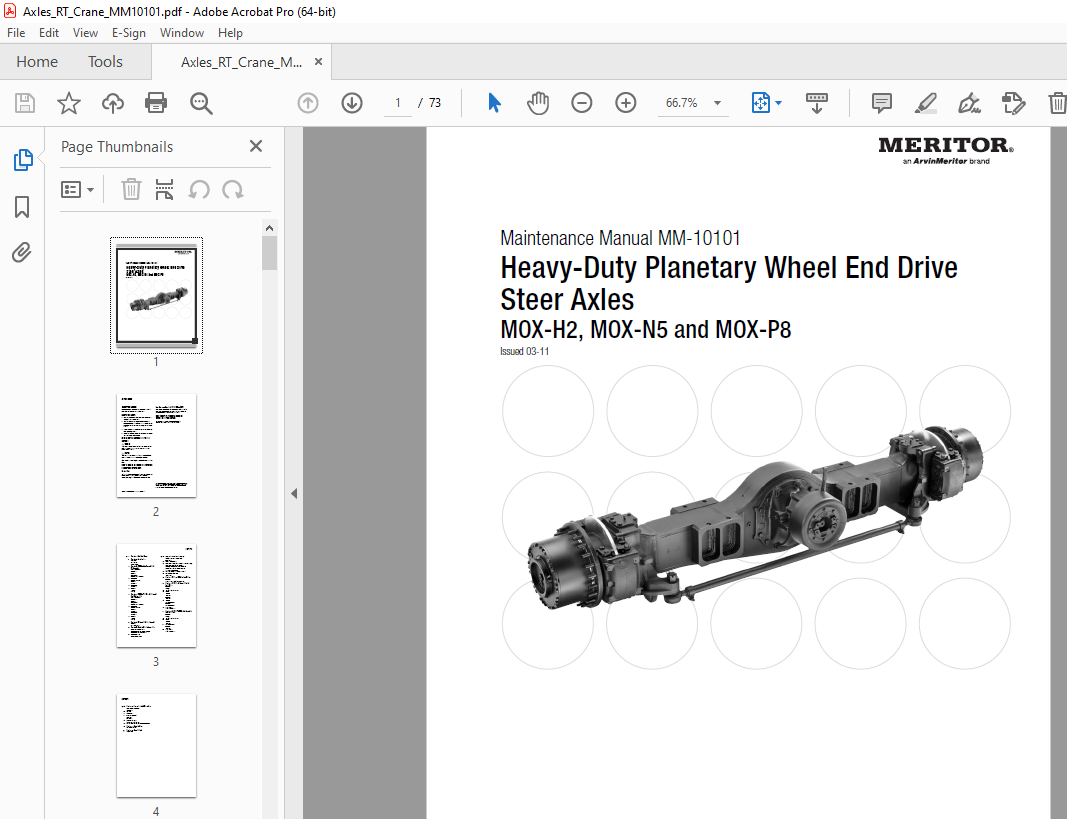This screenshot has width=1067, height=819.
Task: Select the Hand tool
Action: pos(538,102)
